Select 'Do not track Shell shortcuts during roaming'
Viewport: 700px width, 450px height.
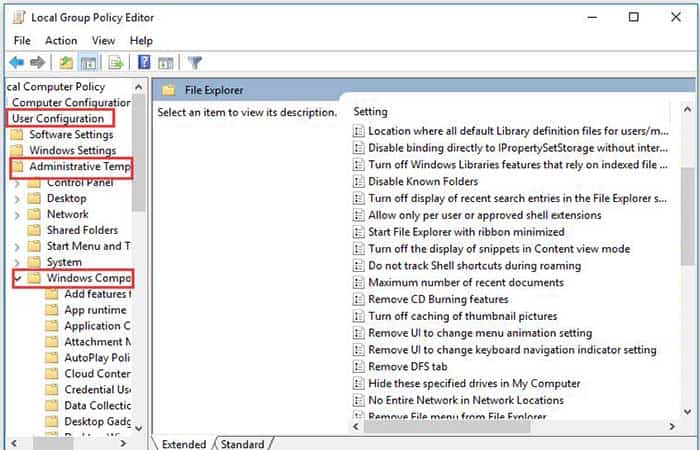(x=475, y=266)
